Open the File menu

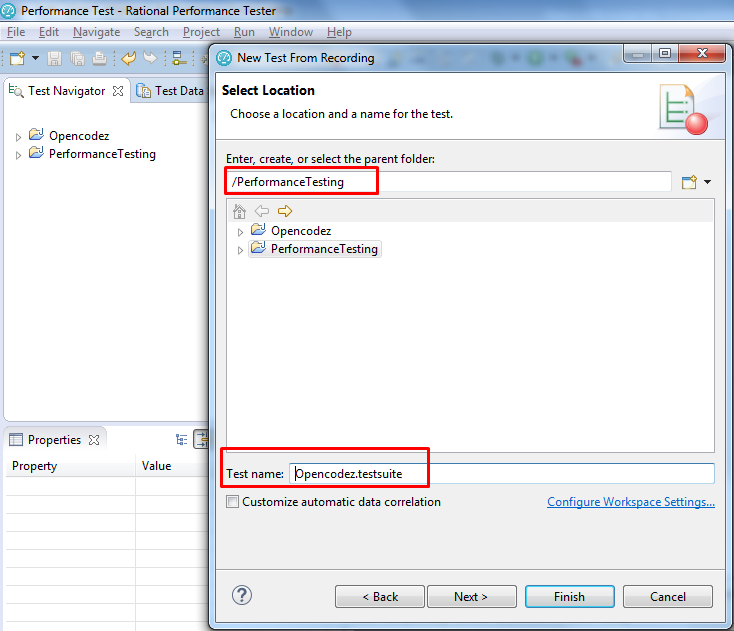(x=16, y=32)
